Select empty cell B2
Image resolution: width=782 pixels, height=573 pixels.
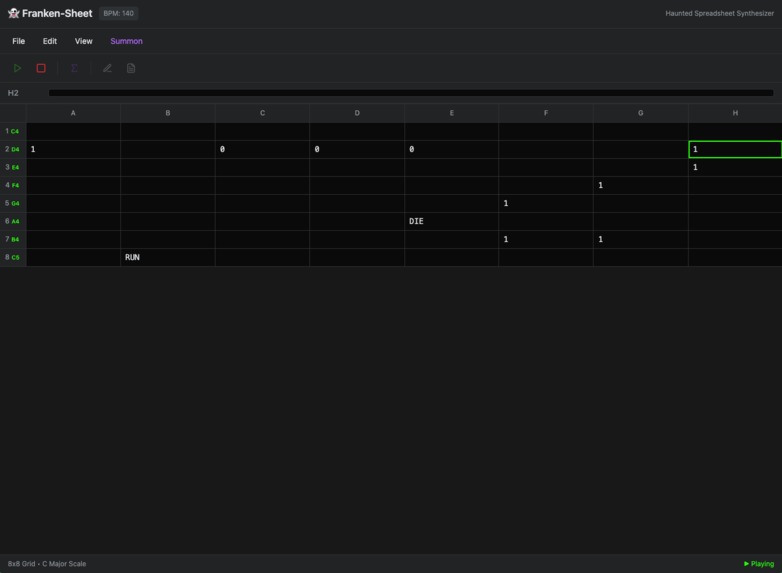(168, 150)
